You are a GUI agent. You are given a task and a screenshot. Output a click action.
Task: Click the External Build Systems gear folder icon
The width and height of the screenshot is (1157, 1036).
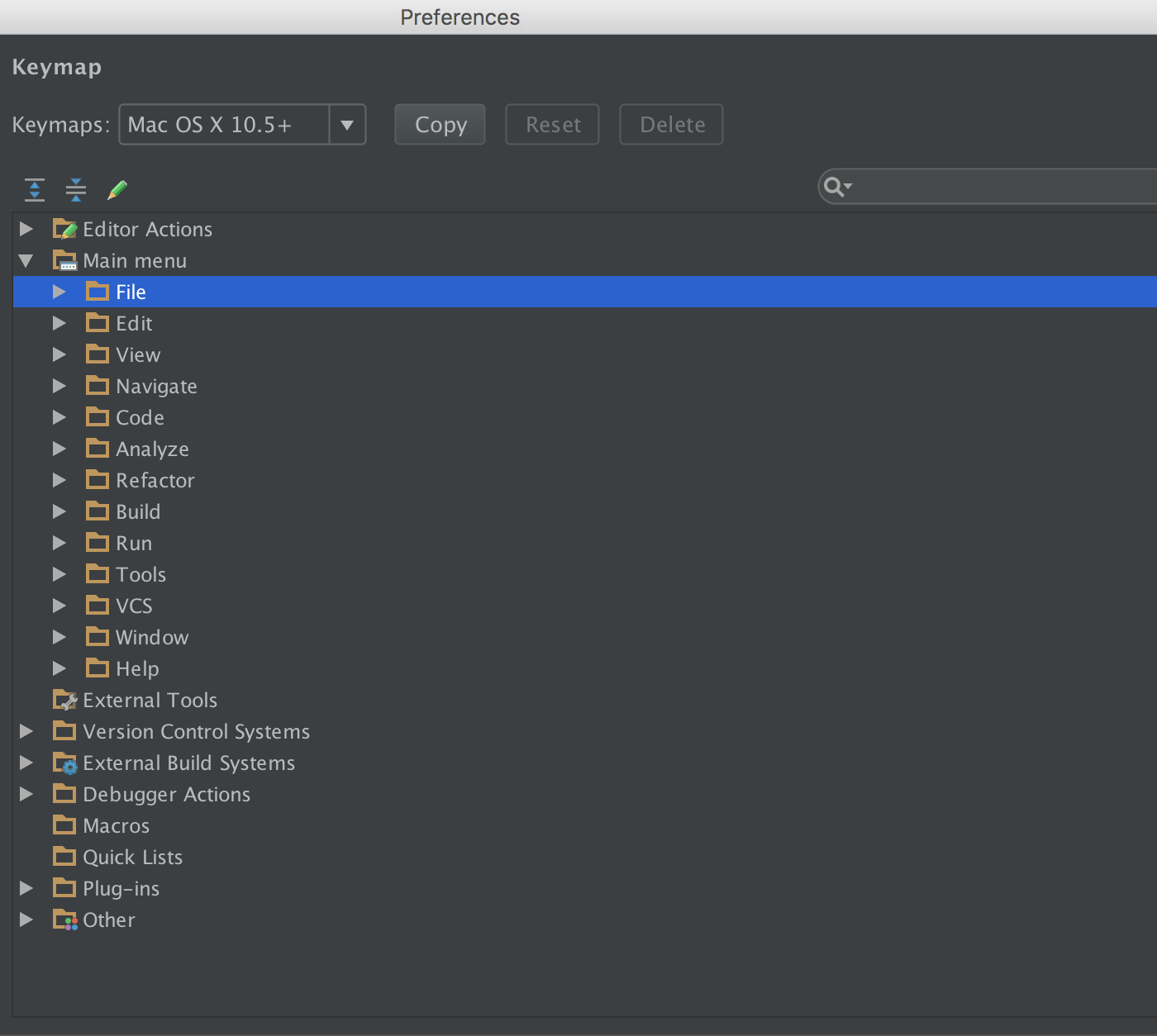click(x=64, y=763)
